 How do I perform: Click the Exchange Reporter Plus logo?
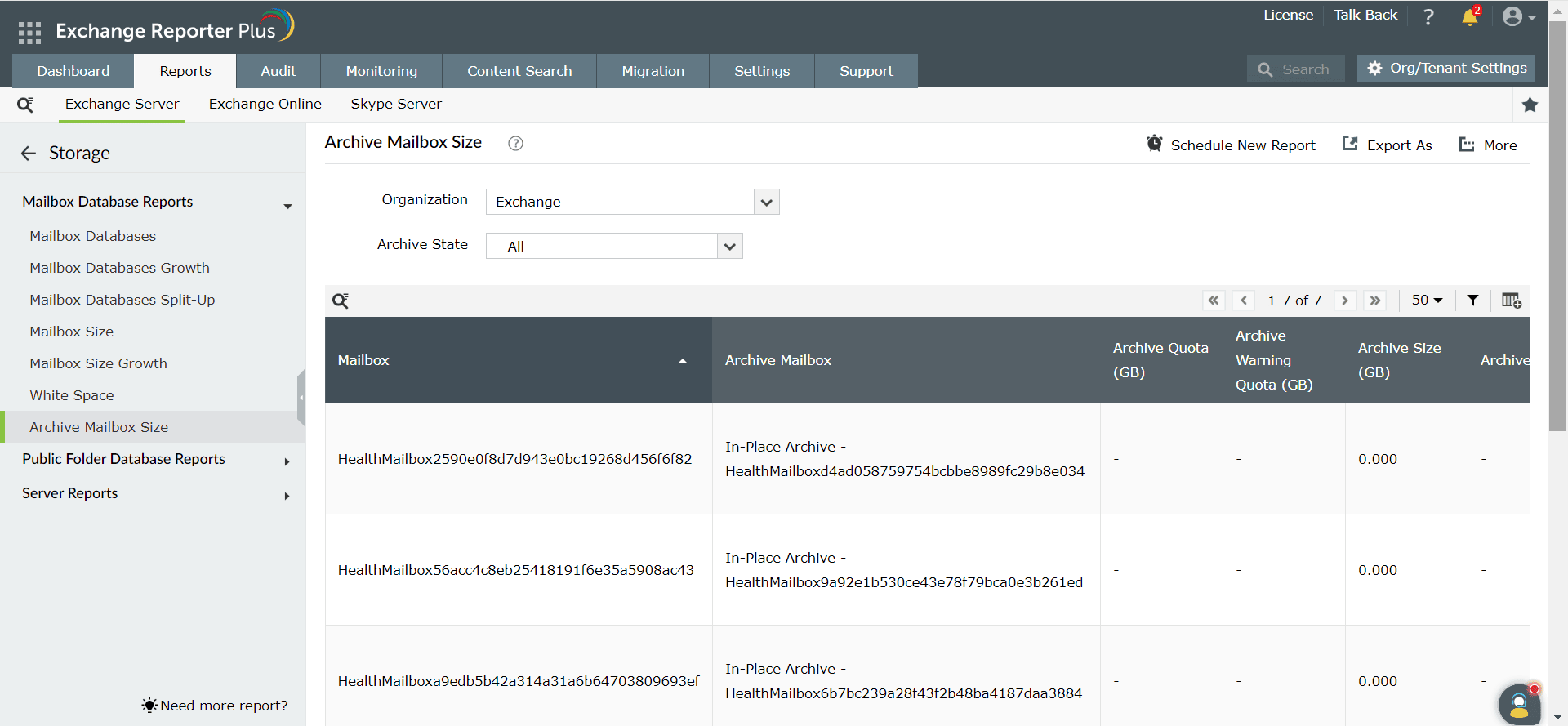click(175, 27)
